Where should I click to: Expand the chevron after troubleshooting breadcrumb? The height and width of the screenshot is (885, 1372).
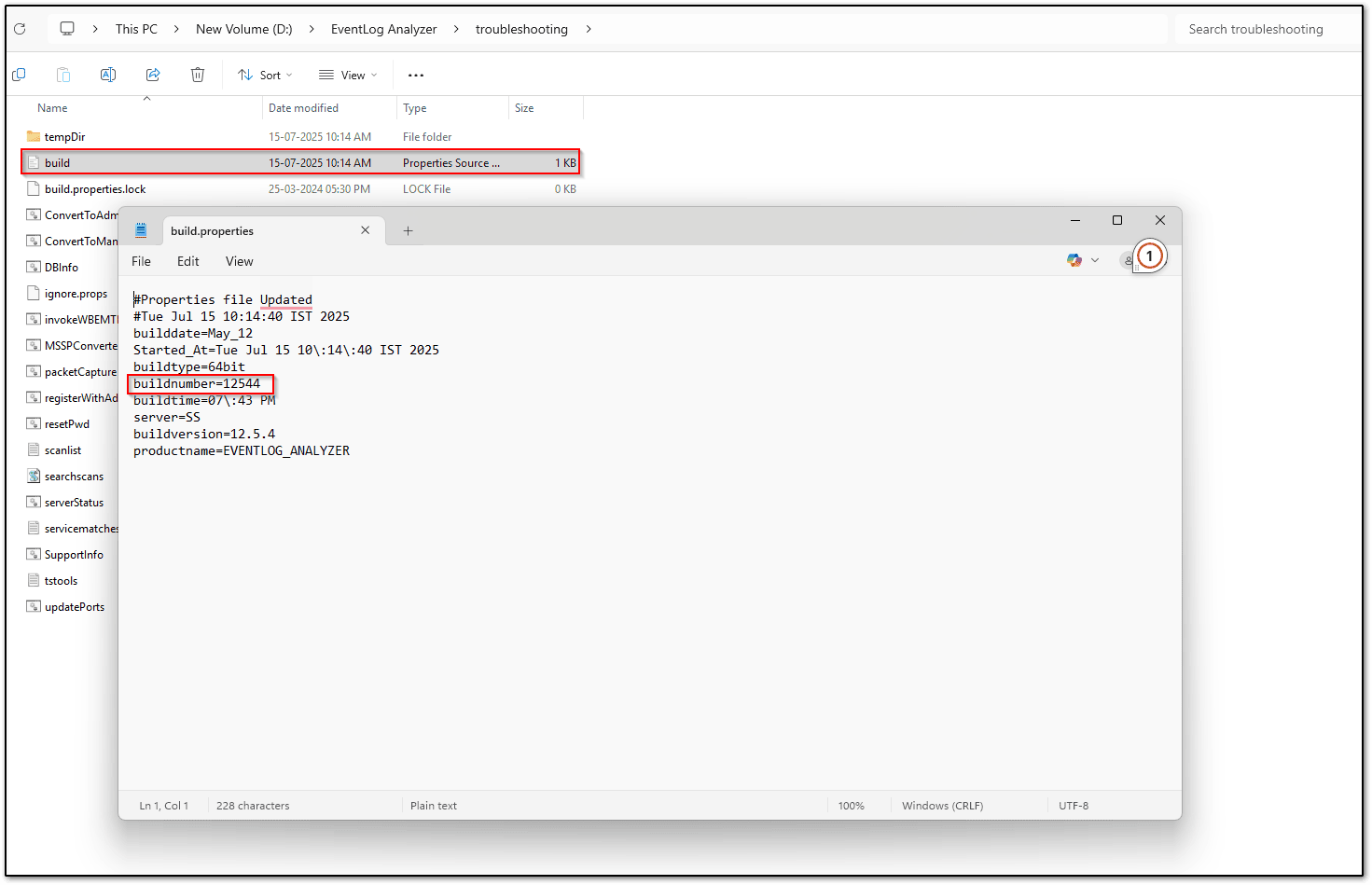pyautogui.click(x=589, y=29)
